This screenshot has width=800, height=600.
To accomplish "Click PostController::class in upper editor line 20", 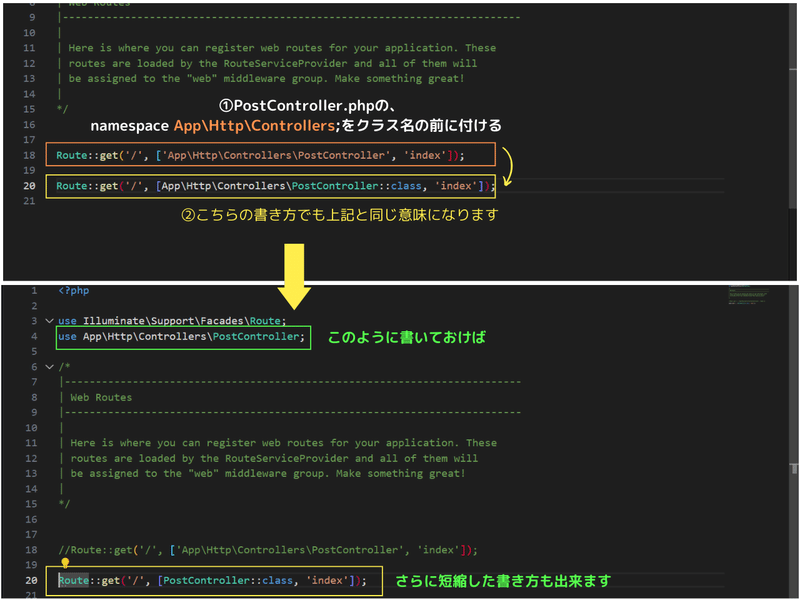I will coord(357,186).
